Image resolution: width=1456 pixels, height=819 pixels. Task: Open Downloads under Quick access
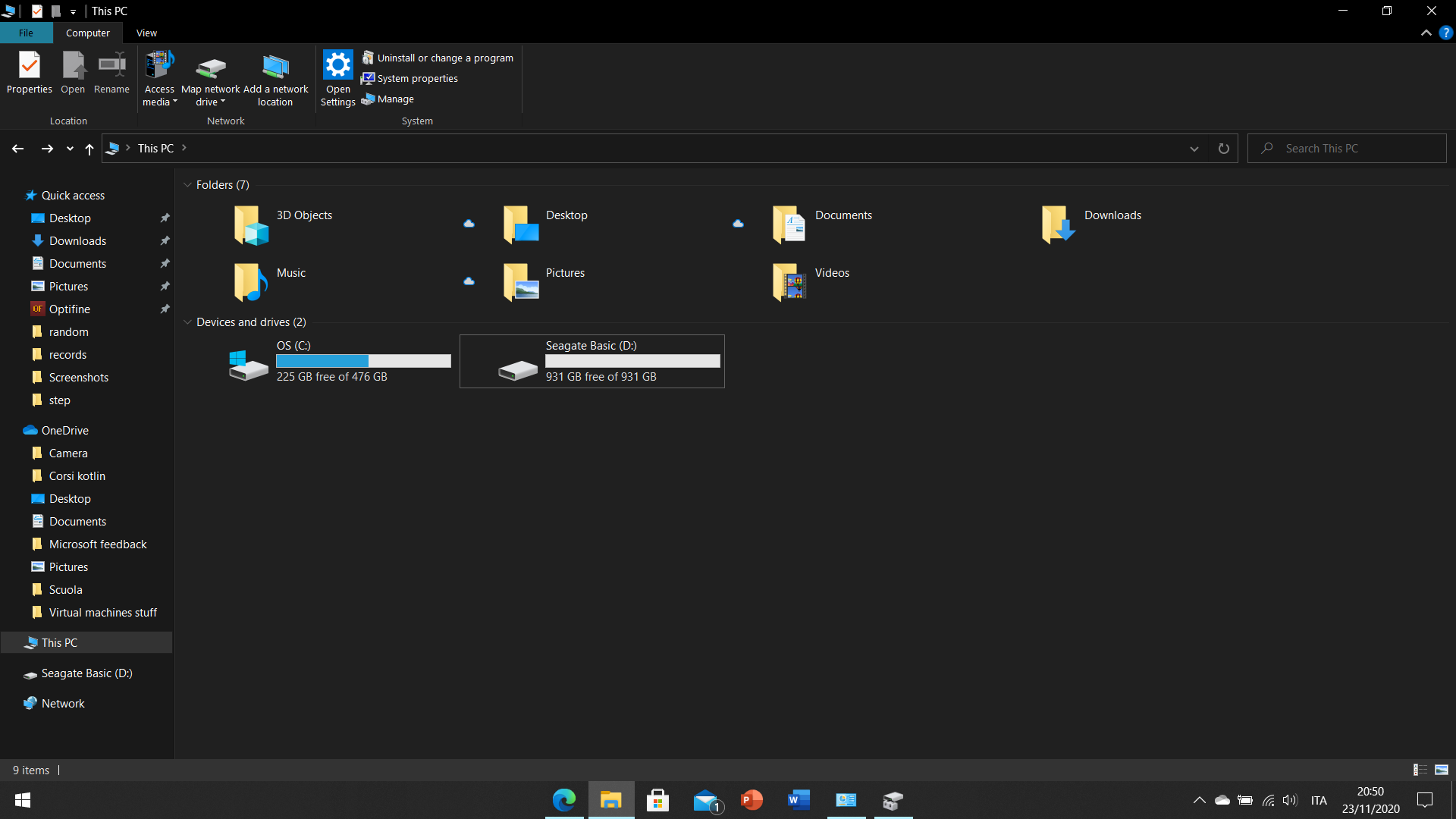(77, 241)
